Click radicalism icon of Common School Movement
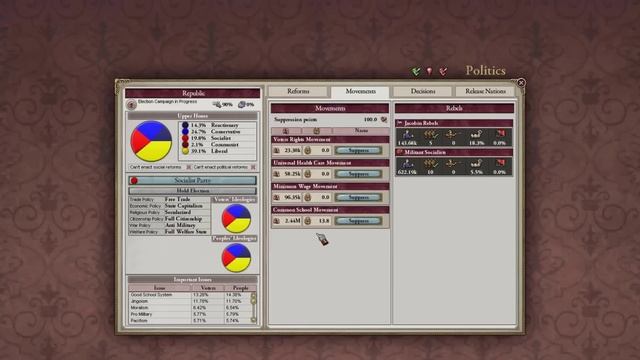The height and width of the screenshot is (360, 640). [307, 221]
